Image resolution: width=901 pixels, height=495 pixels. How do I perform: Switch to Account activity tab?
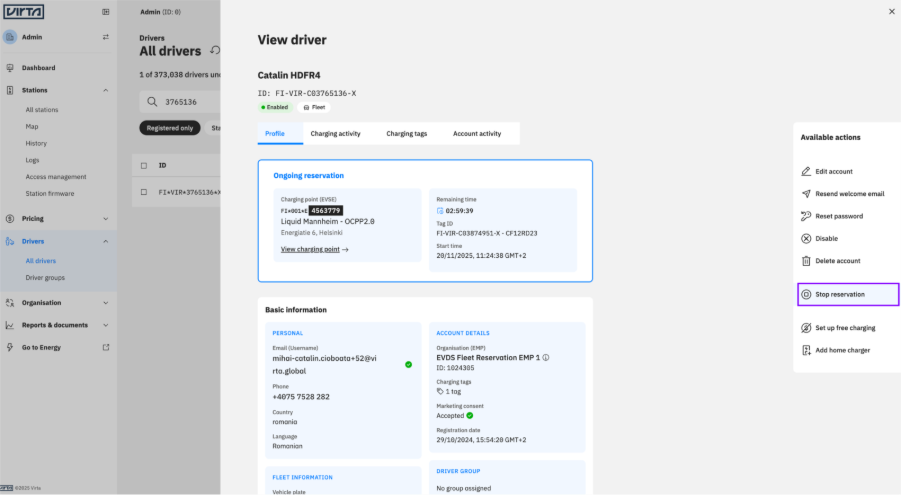477,133
